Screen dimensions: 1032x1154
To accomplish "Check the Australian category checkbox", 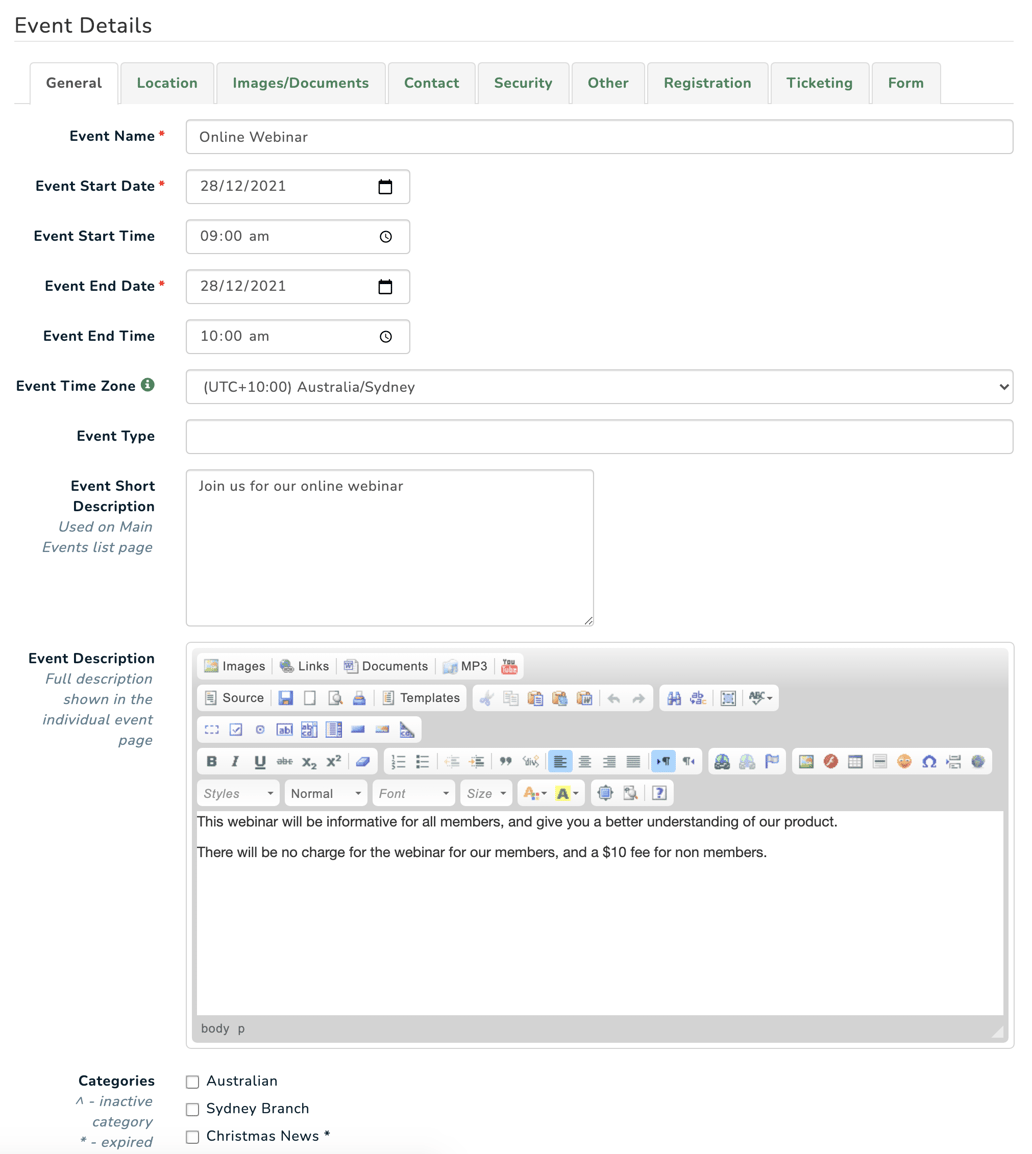I will point(192,1081).
